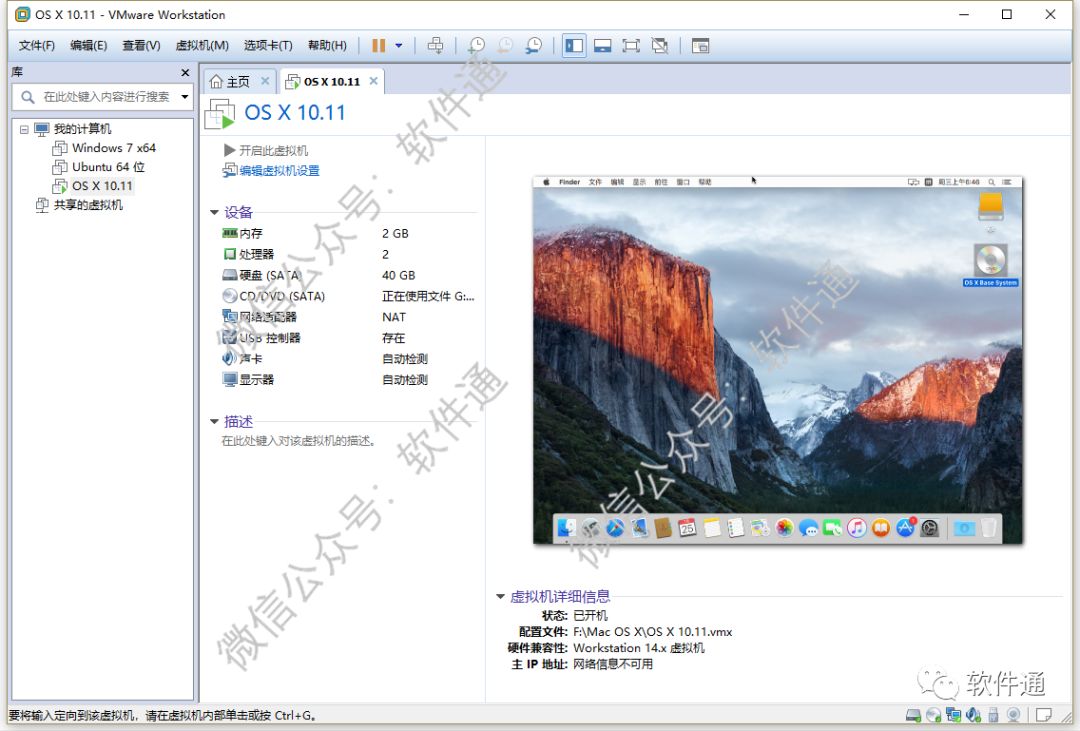1080x731 pixels.
Task: Open the power options dropdown arrow beside Pause
Action: (x=399, y=45)
